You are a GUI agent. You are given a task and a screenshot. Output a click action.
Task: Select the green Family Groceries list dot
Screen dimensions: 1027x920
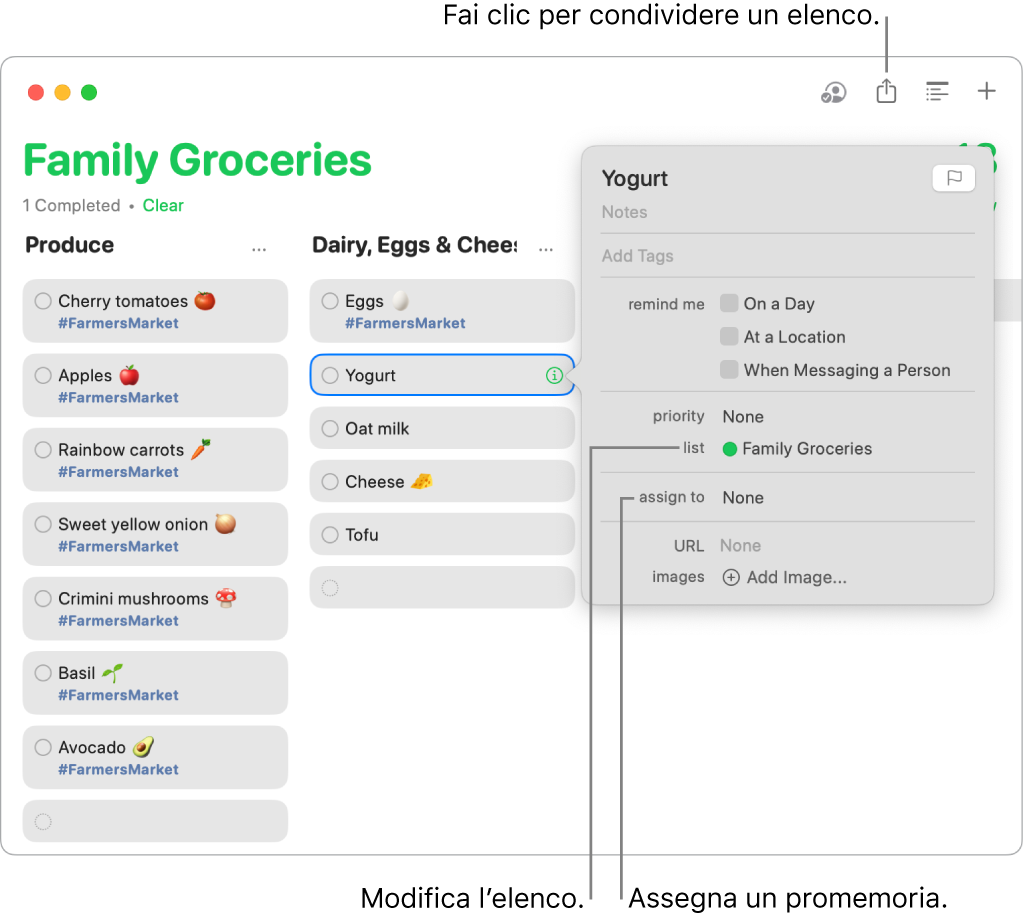(x=729, y=448)
